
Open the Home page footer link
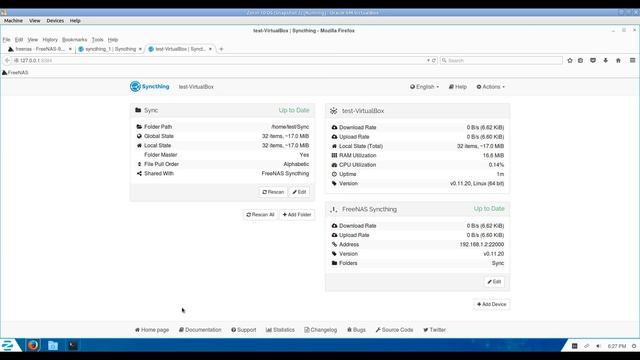click(x=152, y=330)
